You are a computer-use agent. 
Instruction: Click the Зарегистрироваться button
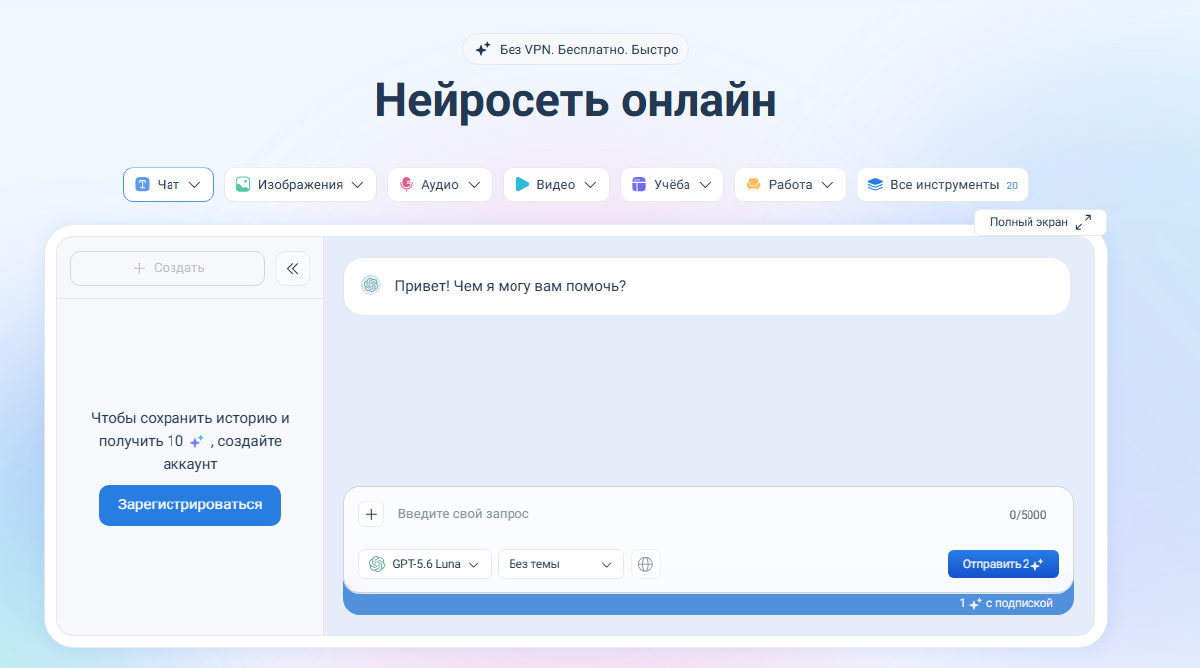(x=190, y=505)
